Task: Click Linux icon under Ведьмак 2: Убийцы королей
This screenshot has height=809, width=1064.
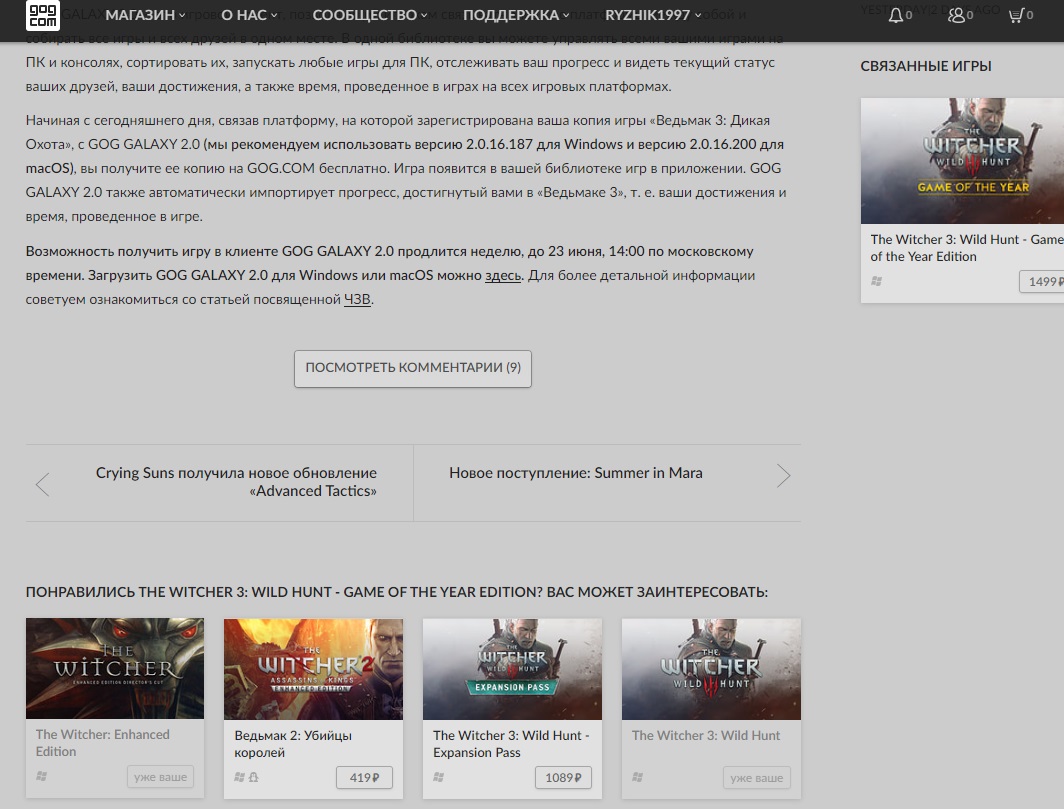Action: (254, 777)
